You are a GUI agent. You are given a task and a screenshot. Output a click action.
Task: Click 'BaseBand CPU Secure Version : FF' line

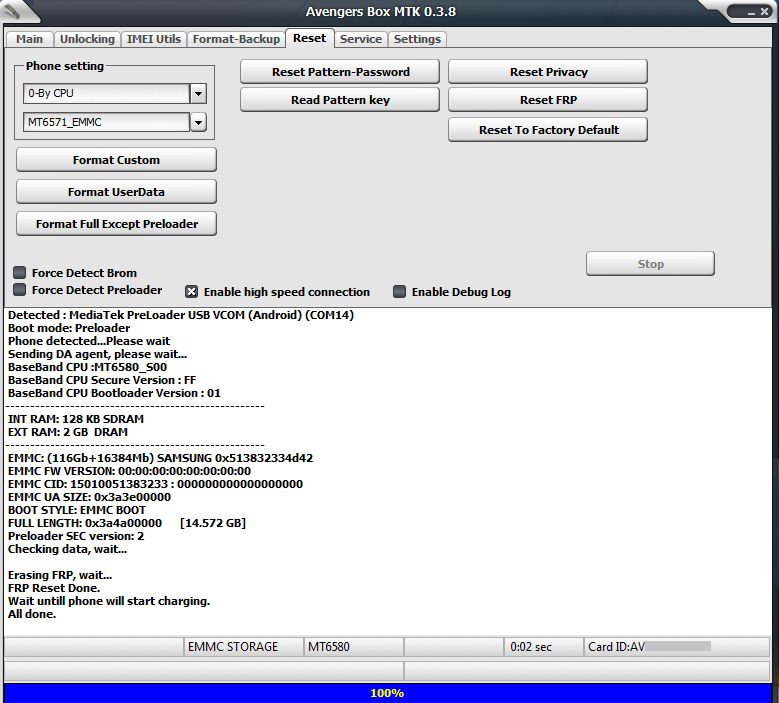[102, 380]
